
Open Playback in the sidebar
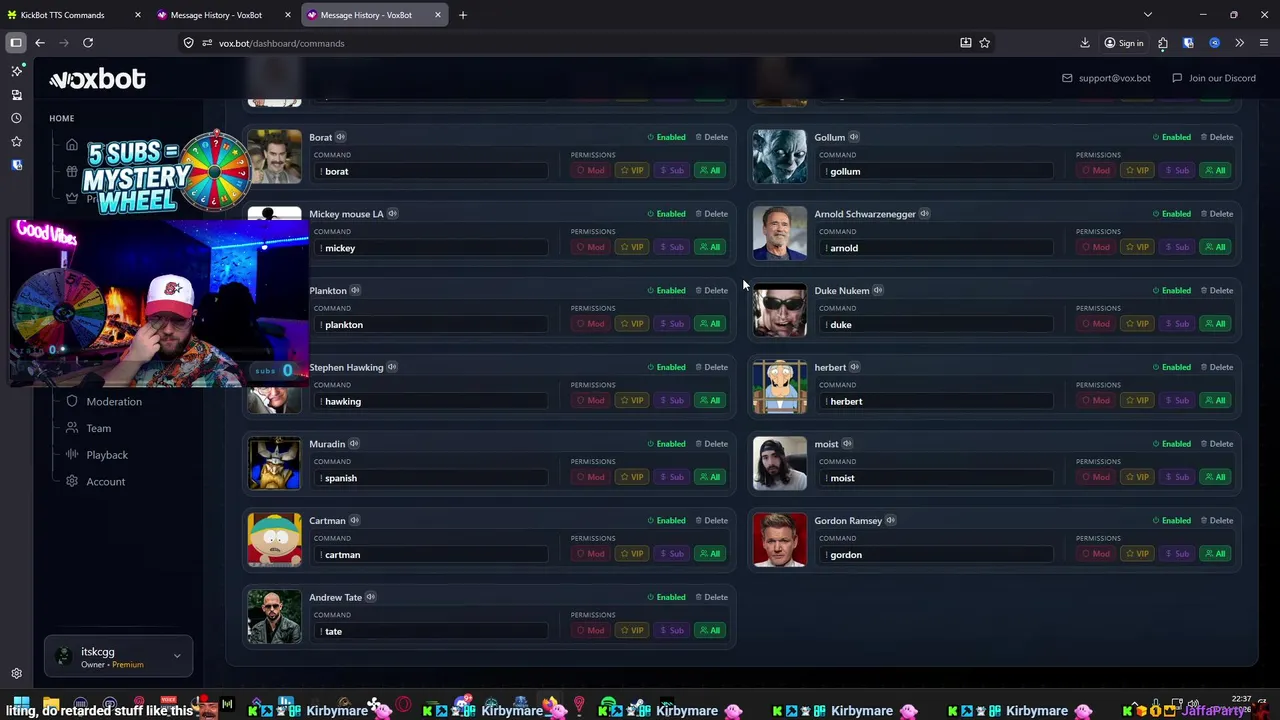pos(107,455)
